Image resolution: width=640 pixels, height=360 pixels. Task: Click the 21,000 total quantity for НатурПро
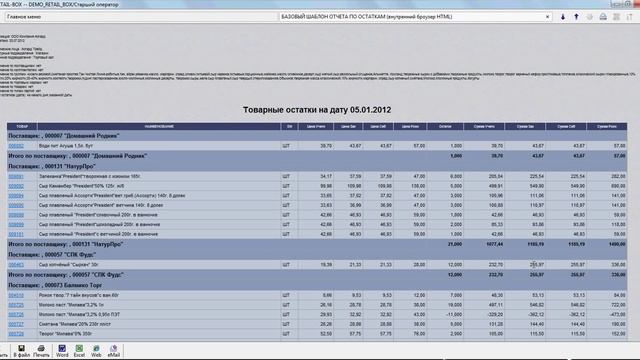[x=455, y=244]
